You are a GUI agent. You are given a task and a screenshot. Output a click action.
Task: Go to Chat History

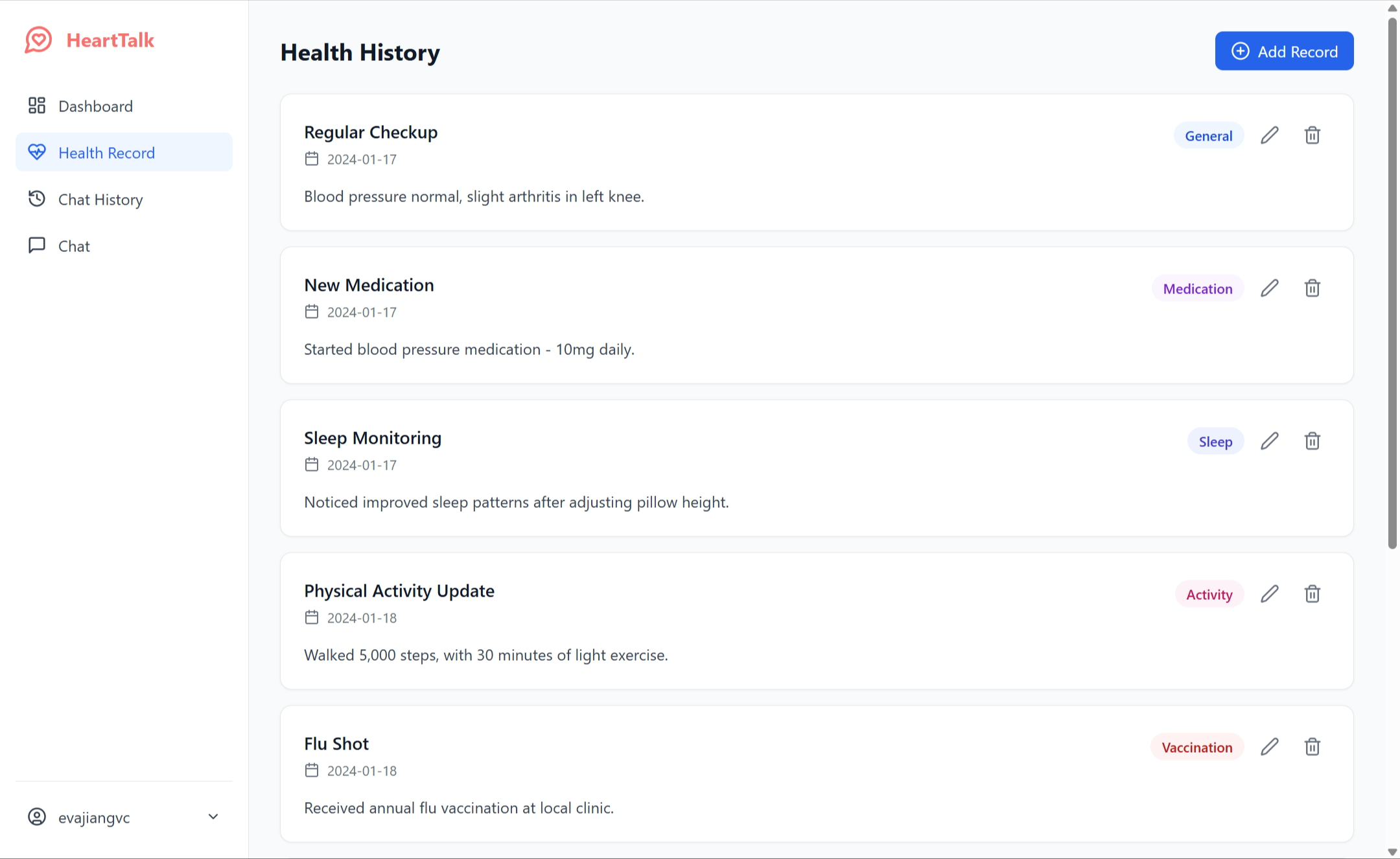click(x=100, y=200)
